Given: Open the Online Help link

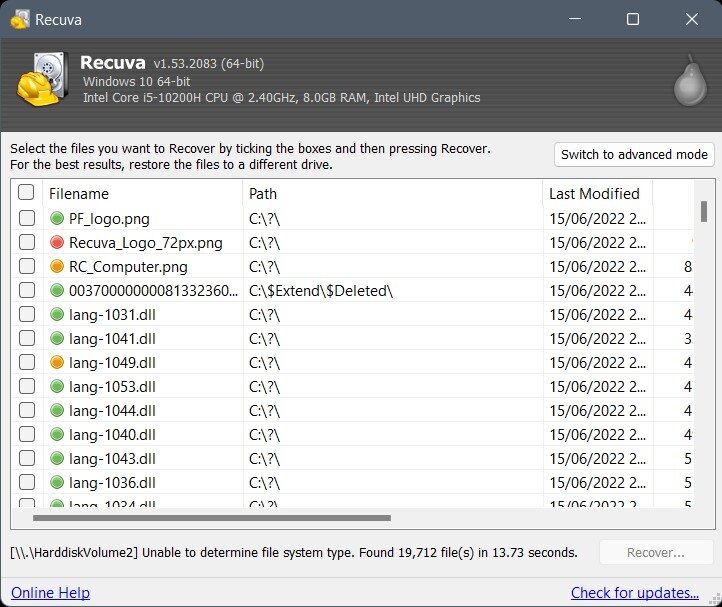Looking at the screenshot, I should (50, 592).
